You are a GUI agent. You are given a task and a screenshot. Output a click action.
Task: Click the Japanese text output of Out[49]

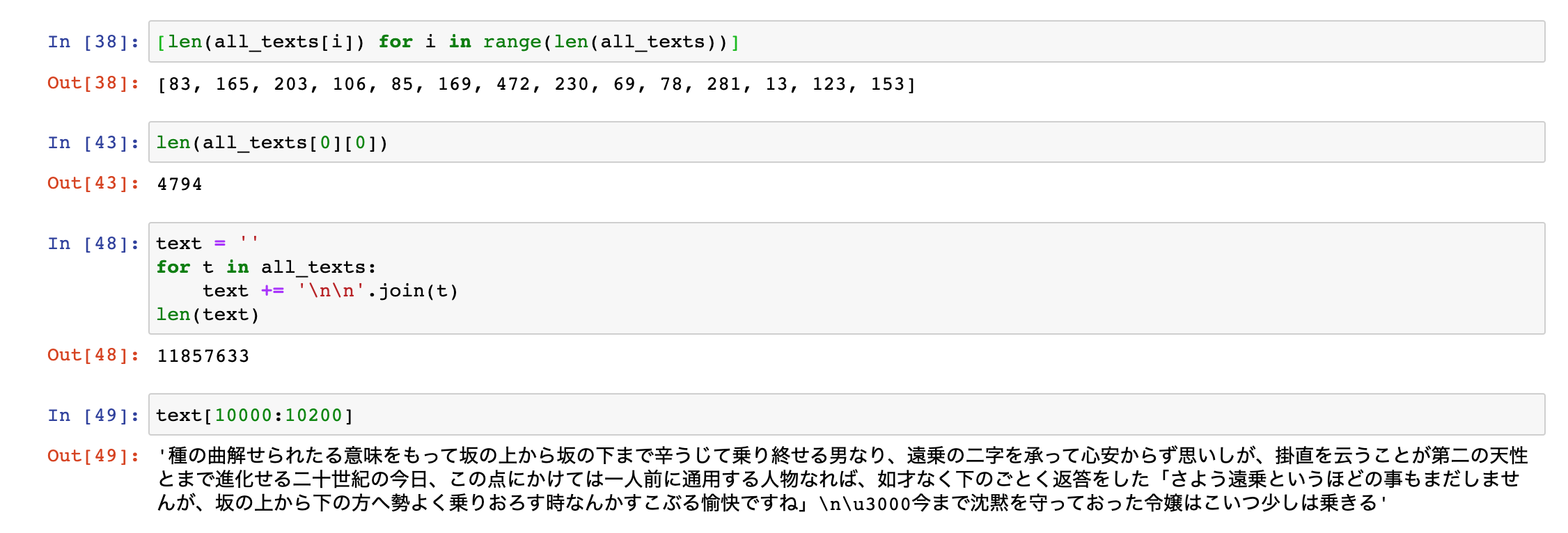click(x=842, y=479)
